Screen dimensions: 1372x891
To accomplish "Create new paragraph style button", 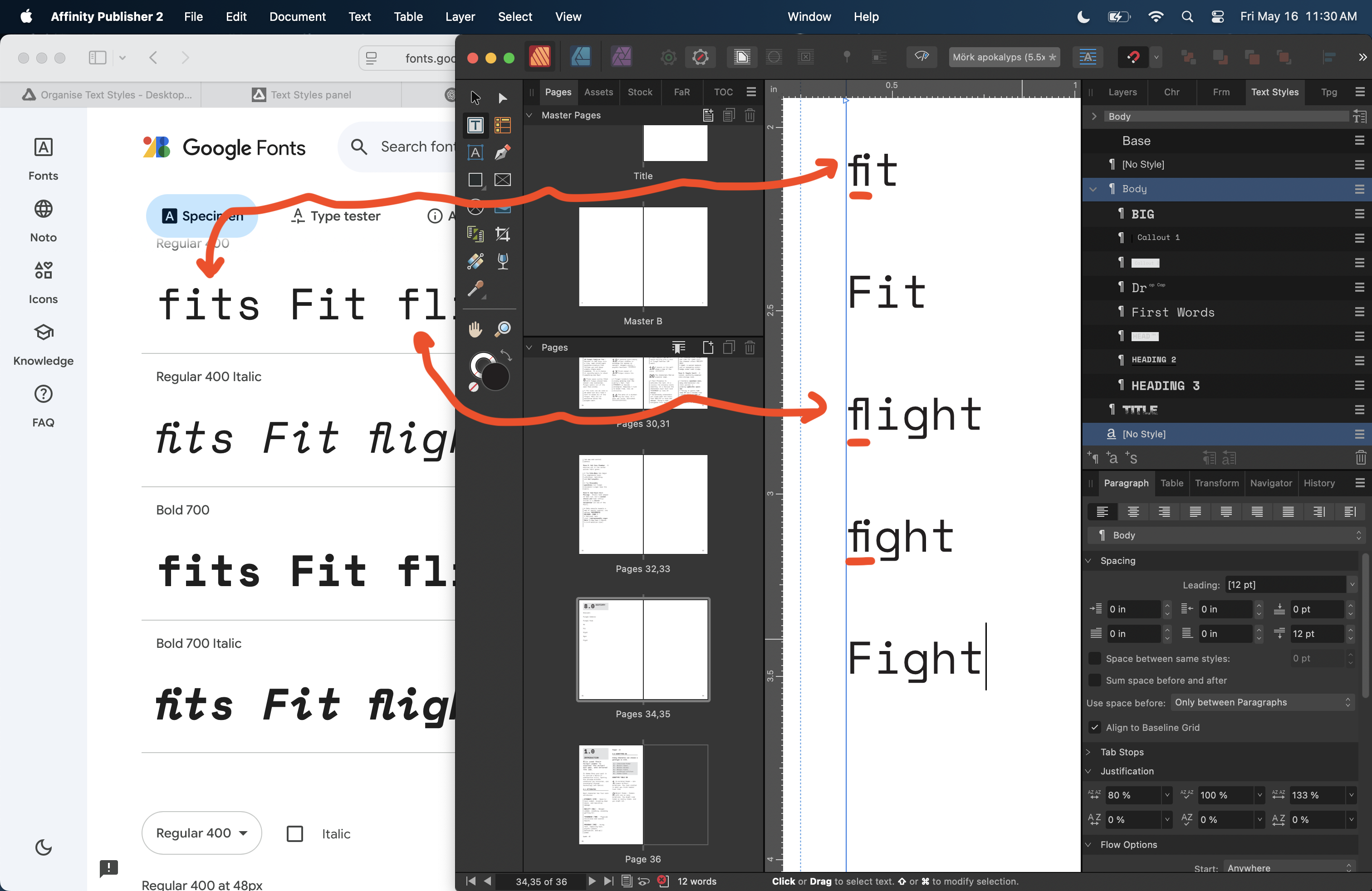I will click(1093, 458).
